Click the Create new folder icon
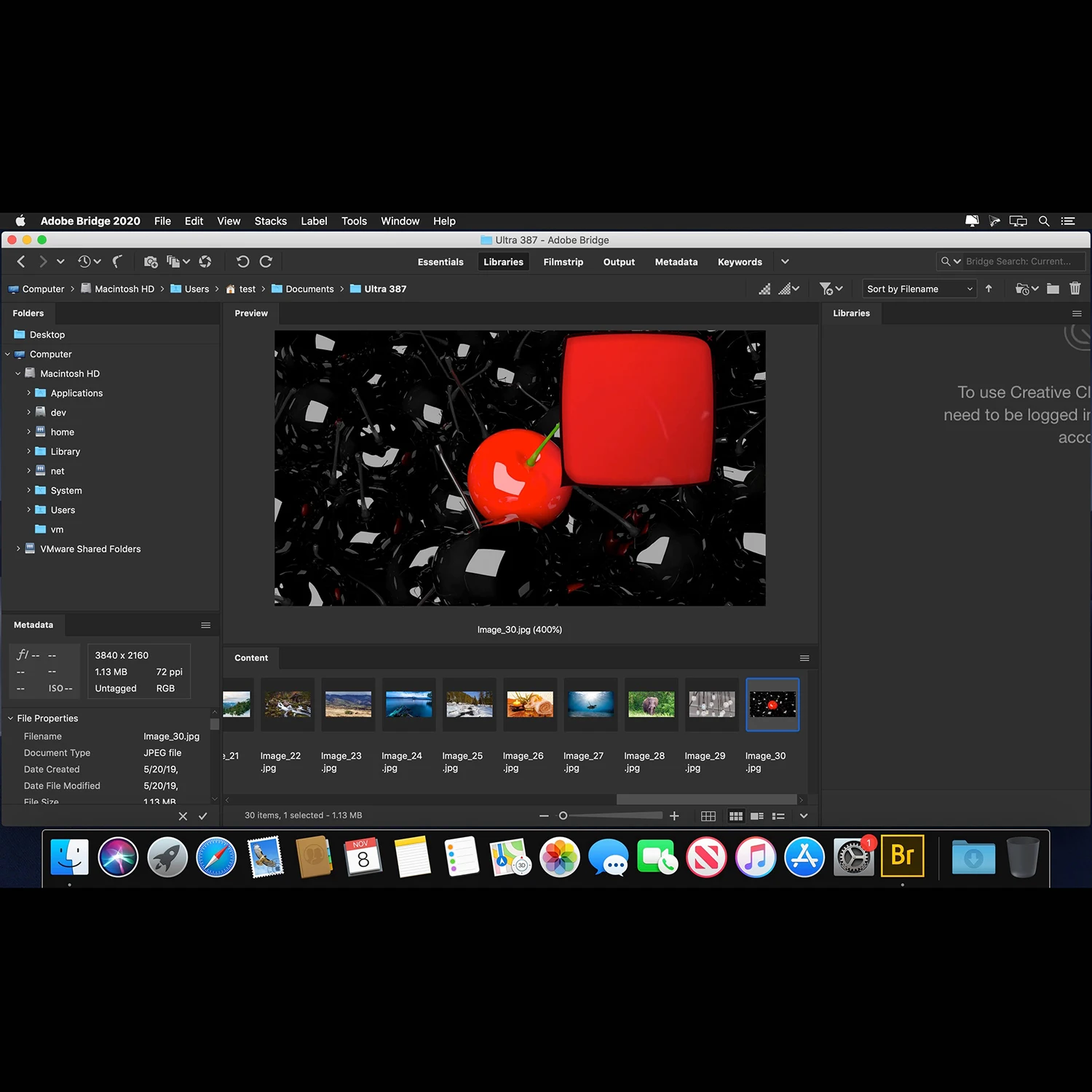This screenshot has width=1092, height=1092. [x=1053, y=289]
